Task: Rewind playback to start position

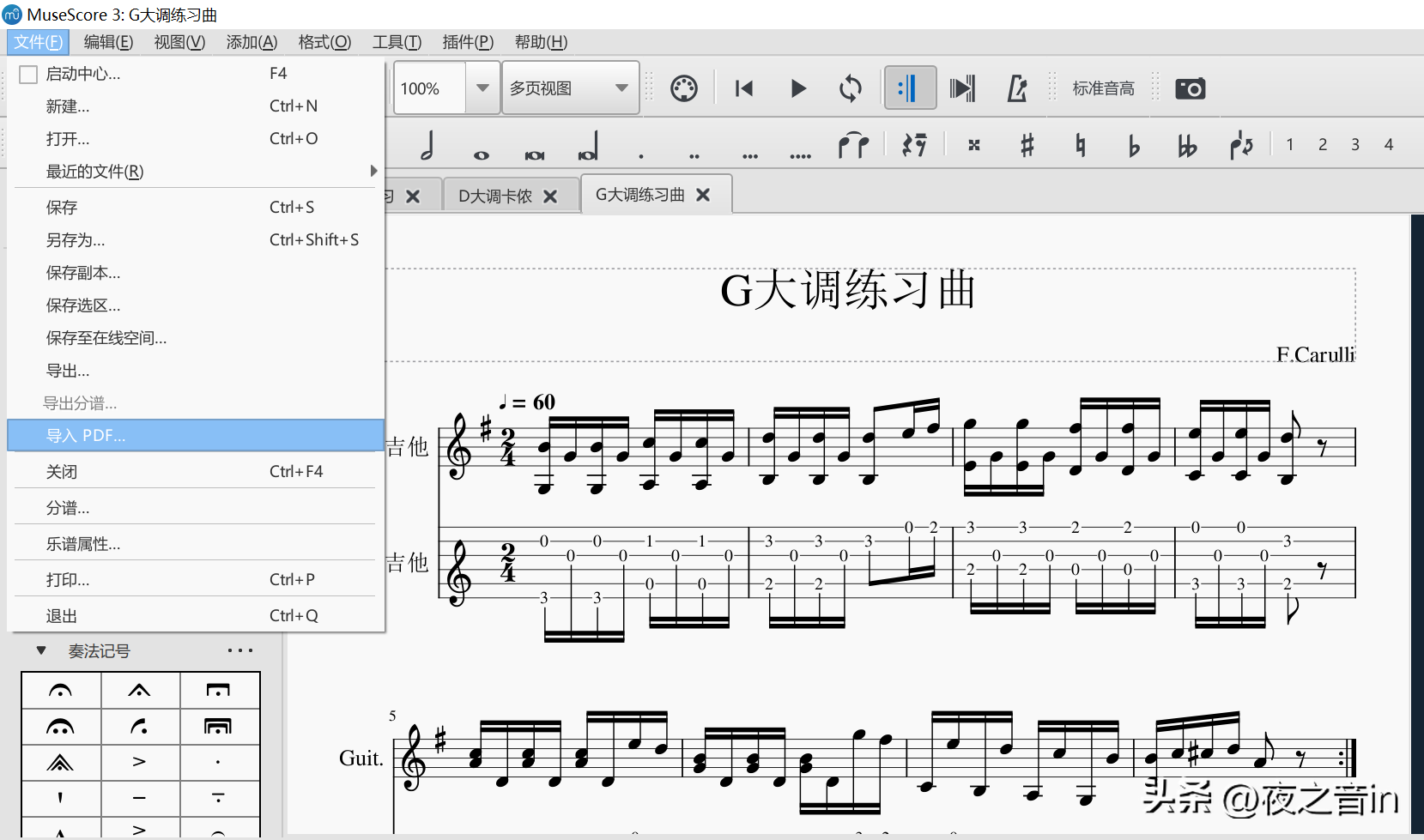Action: point(744,88)
